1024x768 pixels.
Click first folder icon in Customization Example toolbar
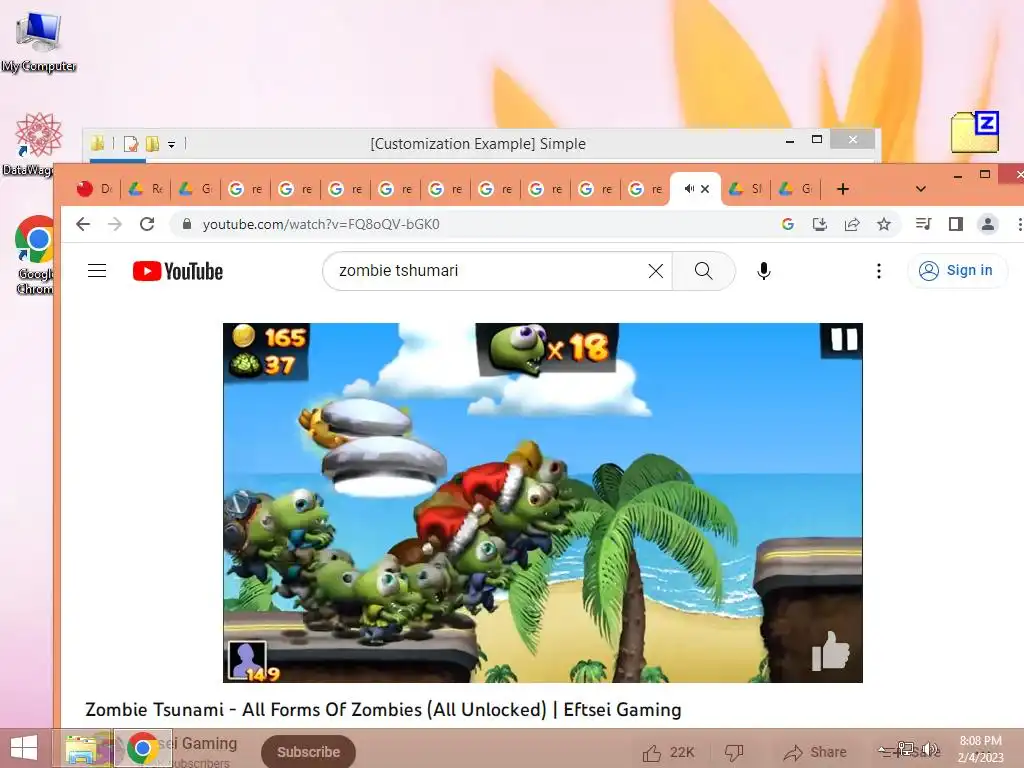point(97,143)
